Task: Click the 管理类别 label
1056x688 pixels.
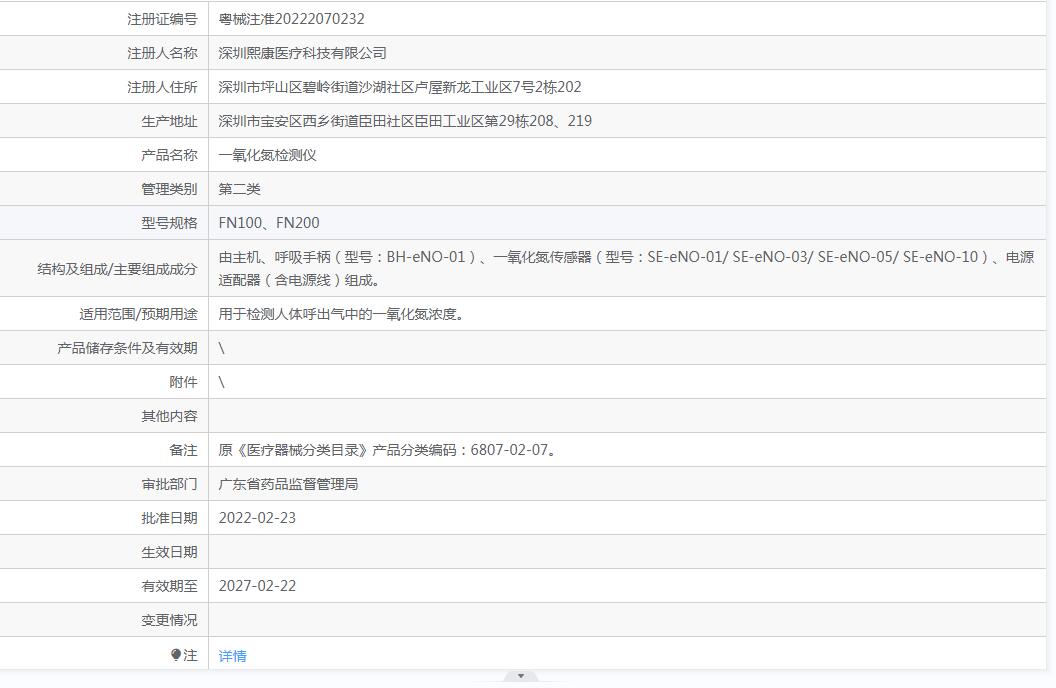Action: [169, 189]
